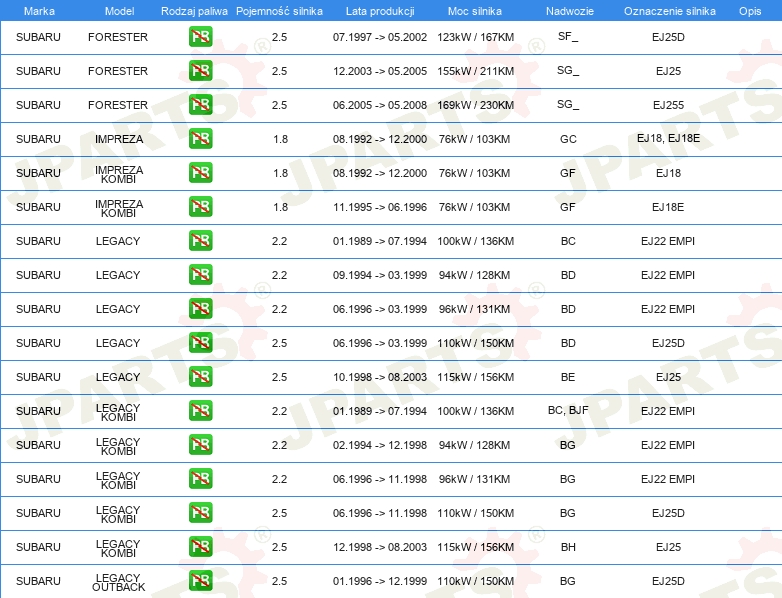Click the BC body code cell in the Legacy row

[x=568, y=241]
